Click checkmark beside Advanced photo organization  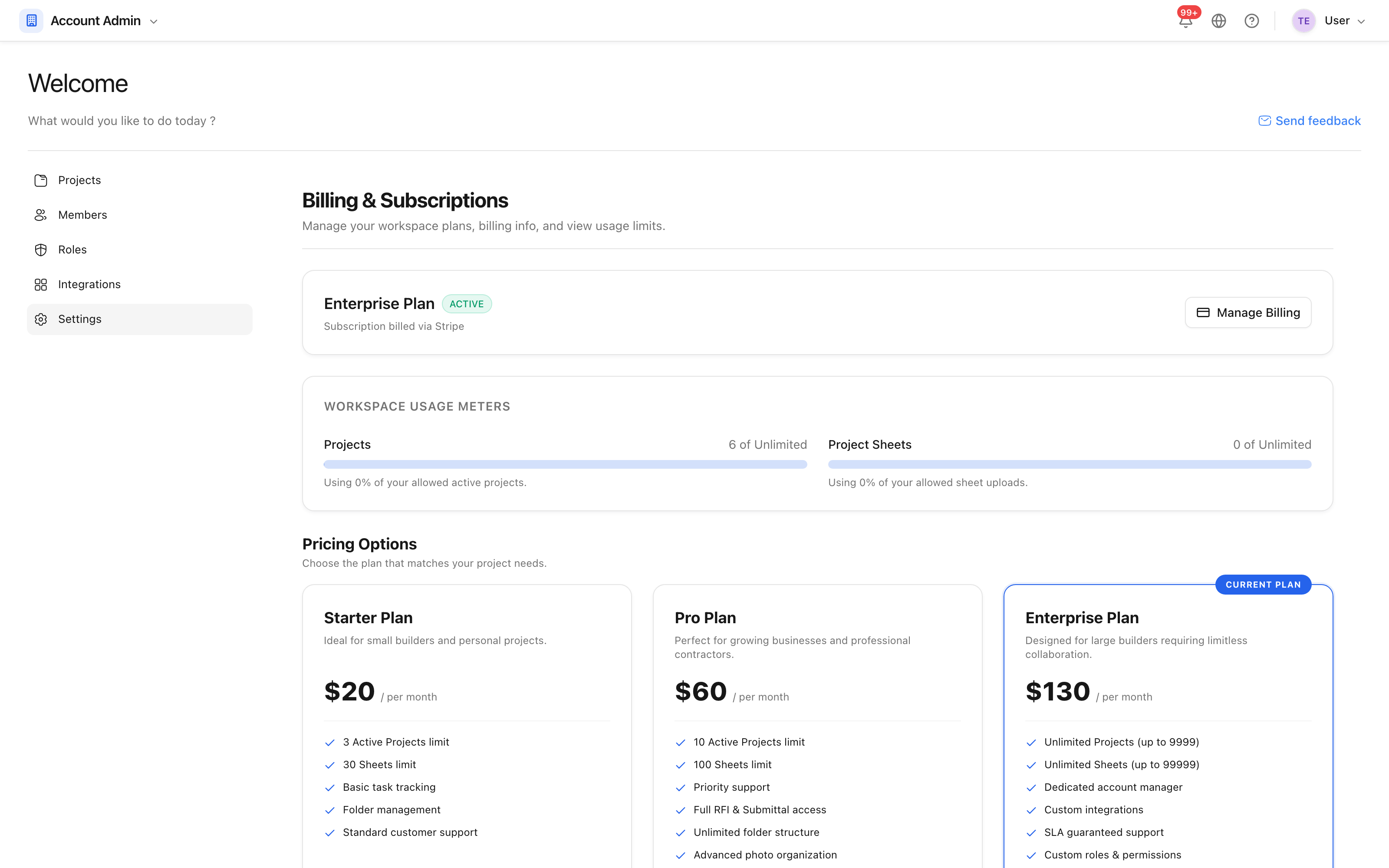pos(680,855)
